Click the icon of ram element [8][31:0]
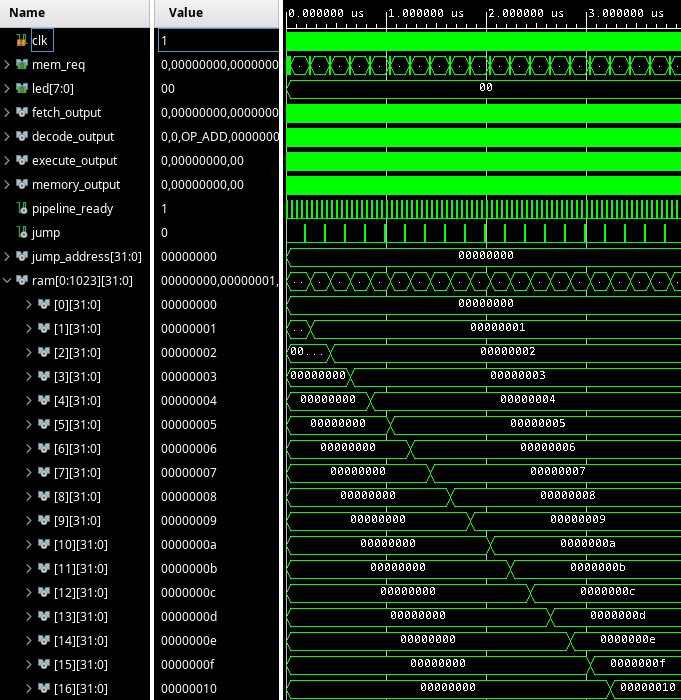Viewport: 681px width, 700px height. 43,496
